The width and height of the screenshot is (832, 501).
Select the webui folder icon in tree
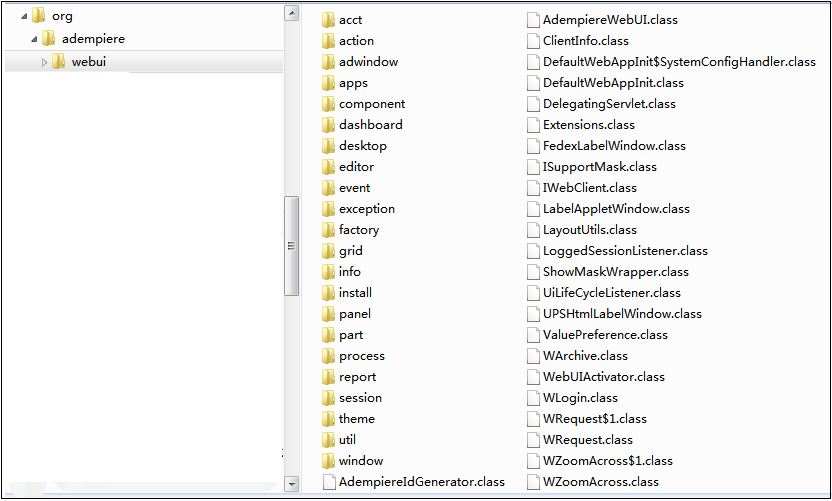(x=58, y=61)
